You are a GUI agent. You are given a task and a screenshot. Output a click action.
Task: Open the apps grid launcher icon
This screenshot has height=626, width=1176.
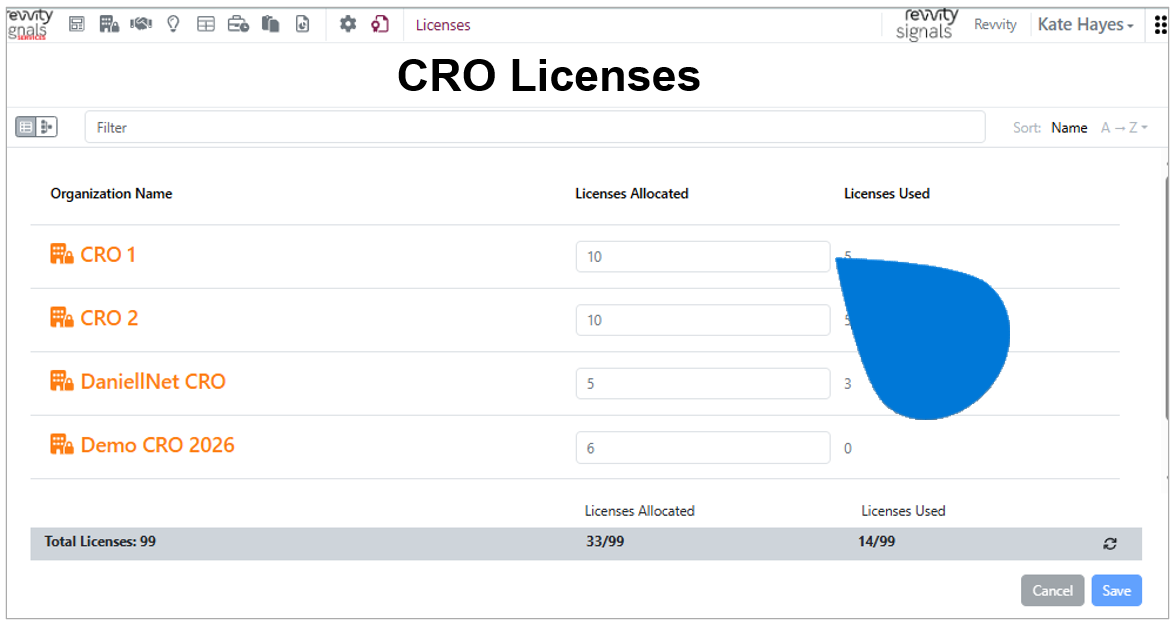click(x=1160, y=25)
